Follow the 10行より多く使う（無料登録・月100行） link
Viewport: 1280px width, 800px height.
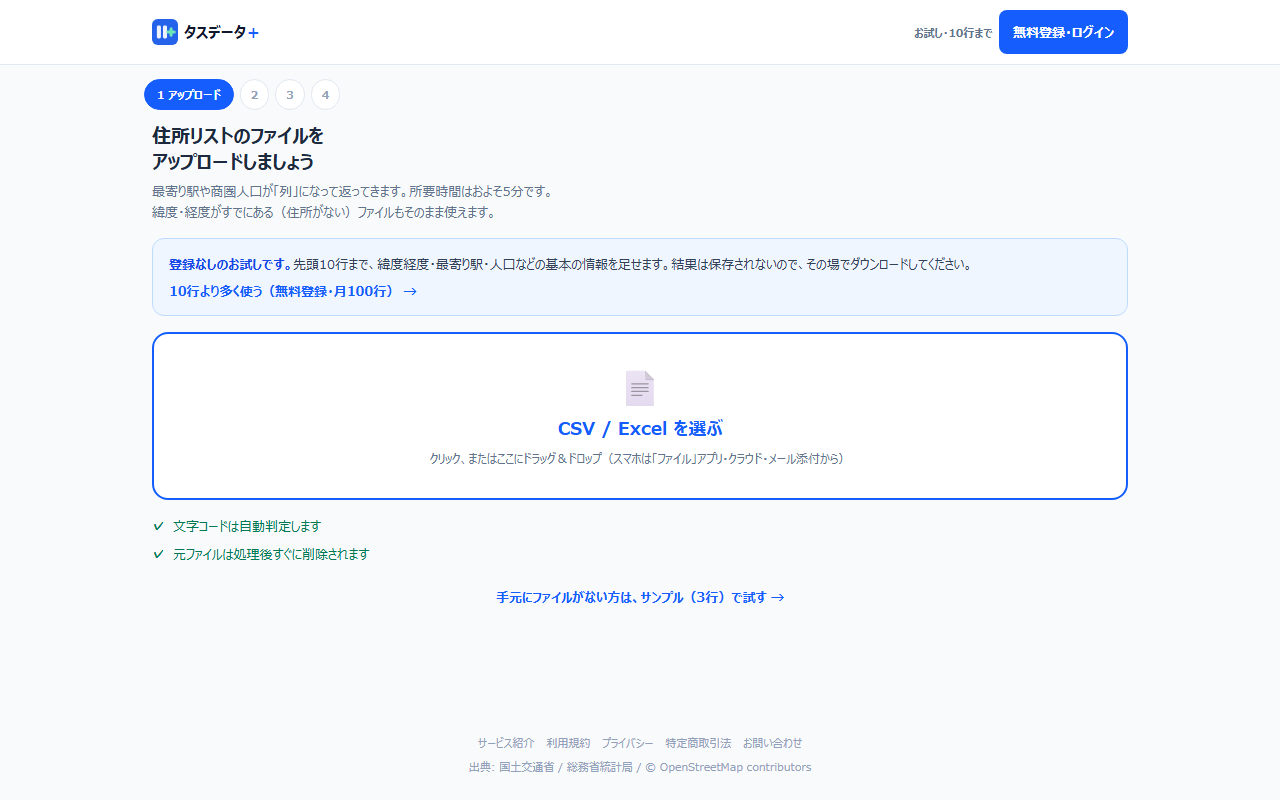[293, 291]
